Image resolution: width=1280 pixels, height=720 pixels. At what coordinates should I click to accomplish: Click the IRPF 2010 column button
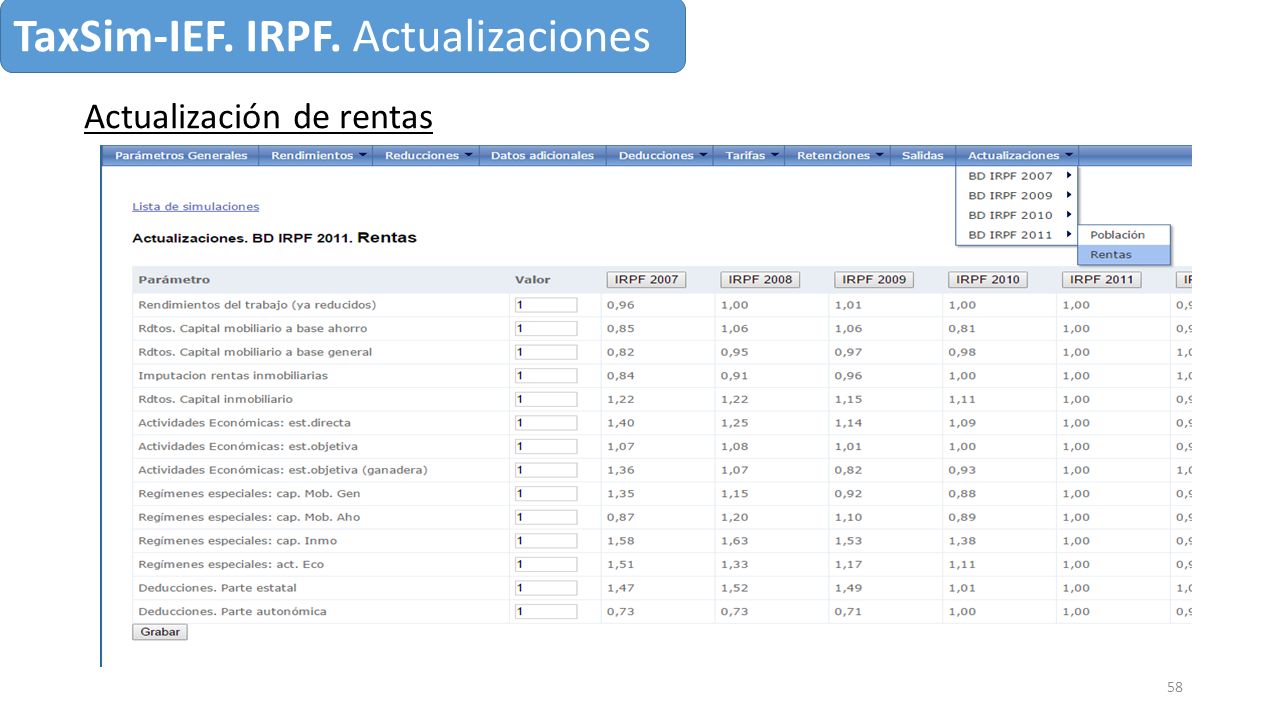point(988,280)
